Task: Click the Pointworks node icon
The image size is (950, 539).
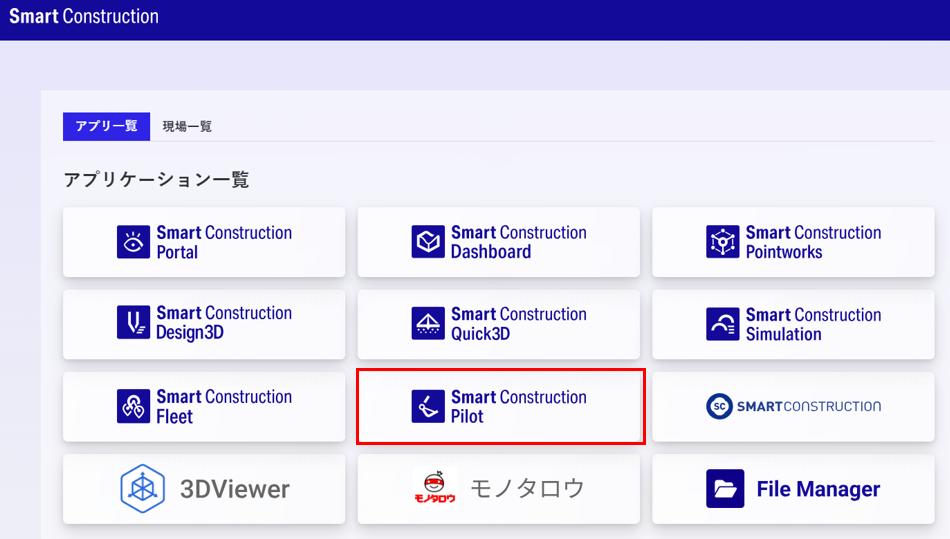Action: [722, 242]
